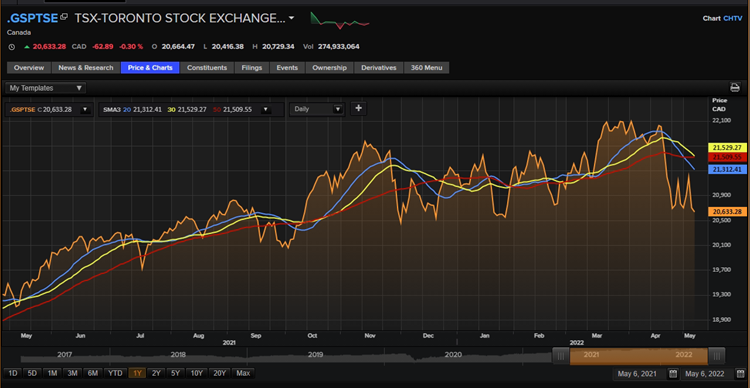Click the highlighted 2021-2022 navigator range

click(639, 356)
